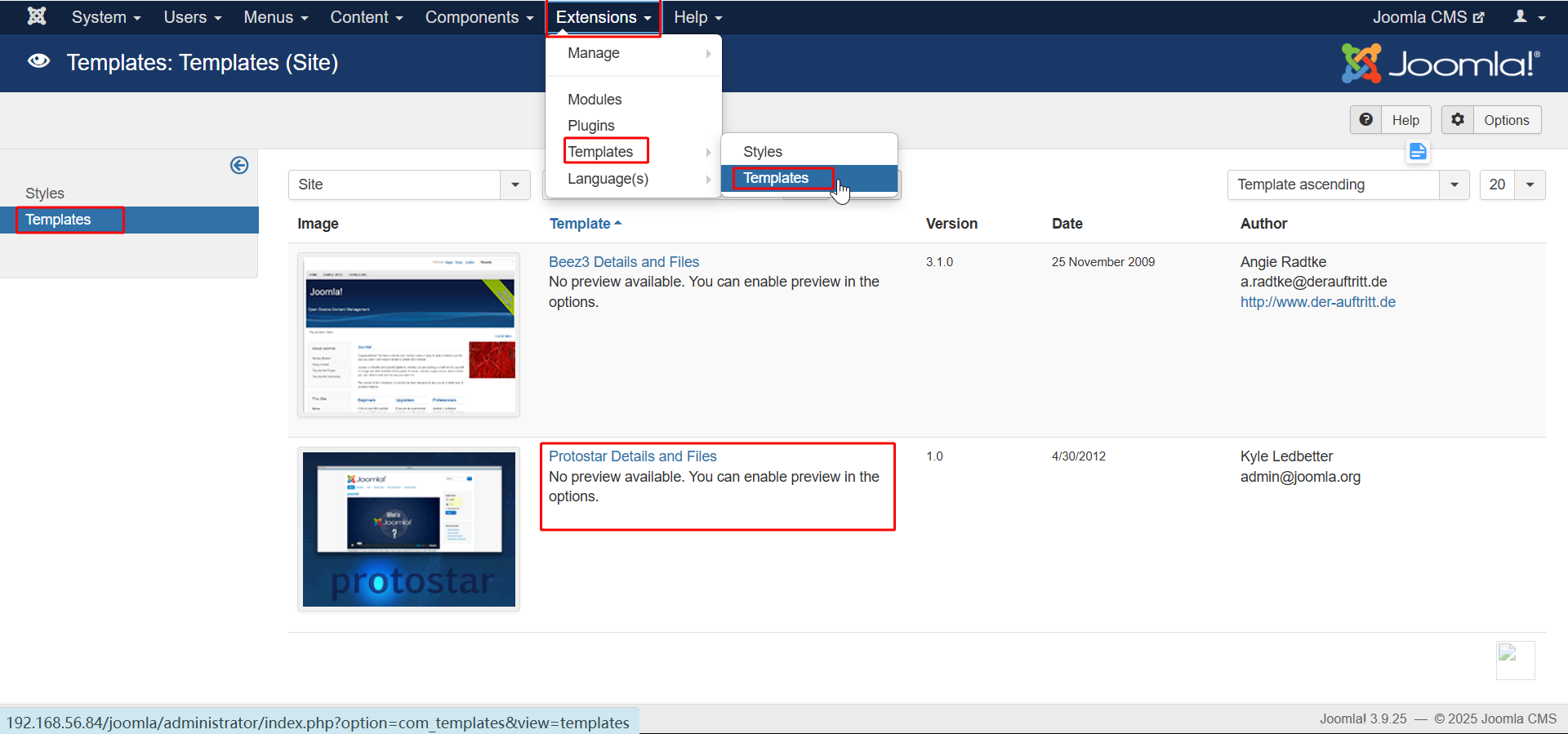The height and width of the screenshot is (734, 1568).
Task: Choose Modules from Extensions menu
Action: (595, 100)
